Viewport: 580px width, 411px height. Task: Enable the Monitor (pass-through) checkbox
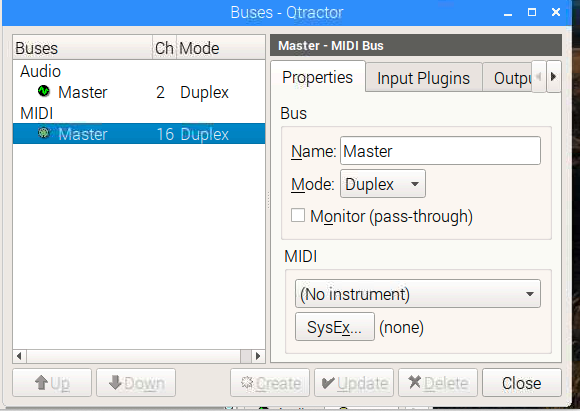pos(298,215)
